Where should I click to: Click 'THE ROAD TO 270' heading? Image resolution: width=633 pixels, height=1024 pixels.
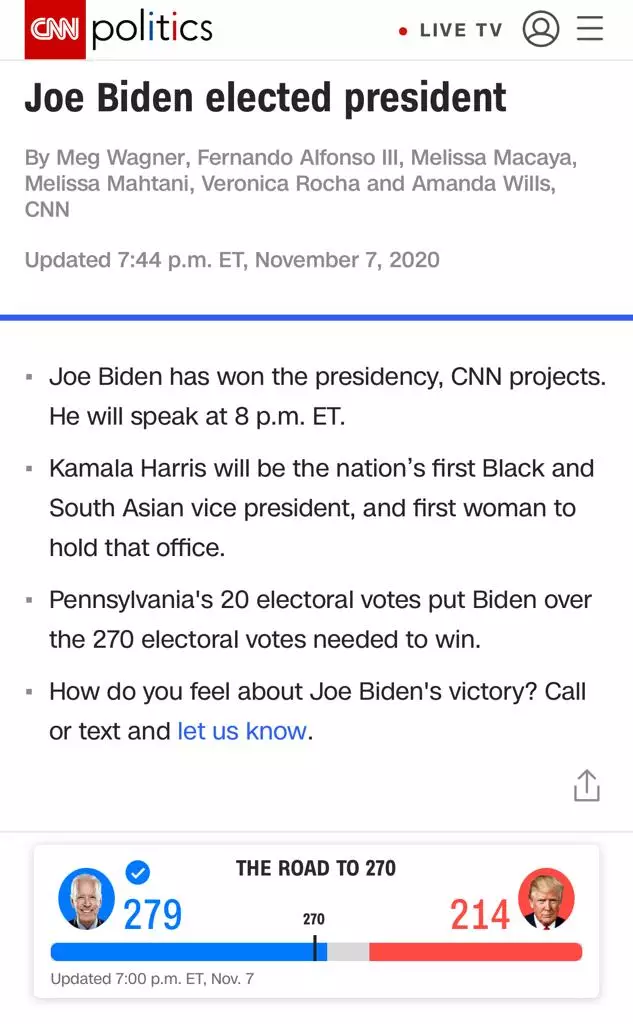coord(316,868)
